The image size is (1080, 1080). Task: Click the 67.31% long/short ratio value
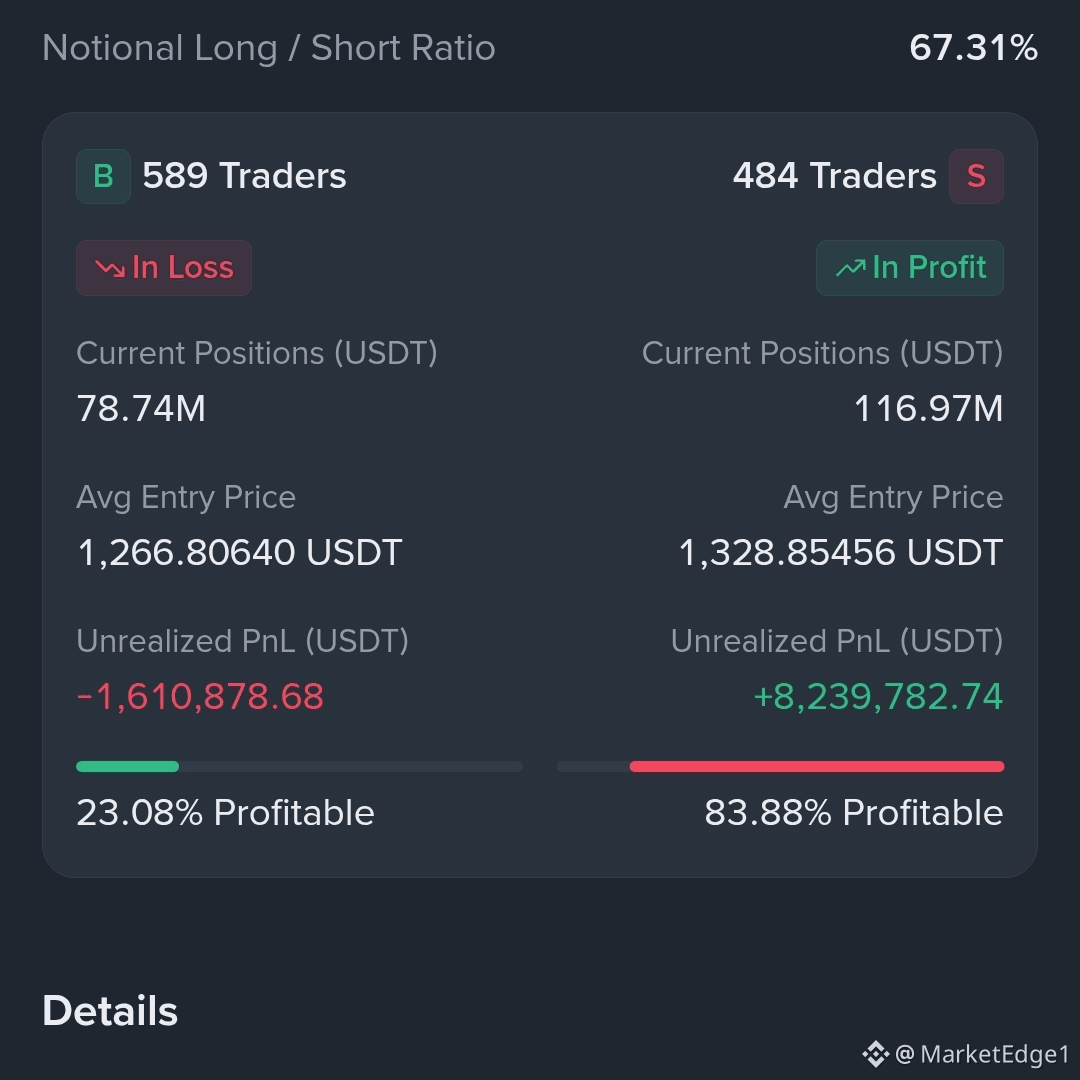tap(973, 48)
